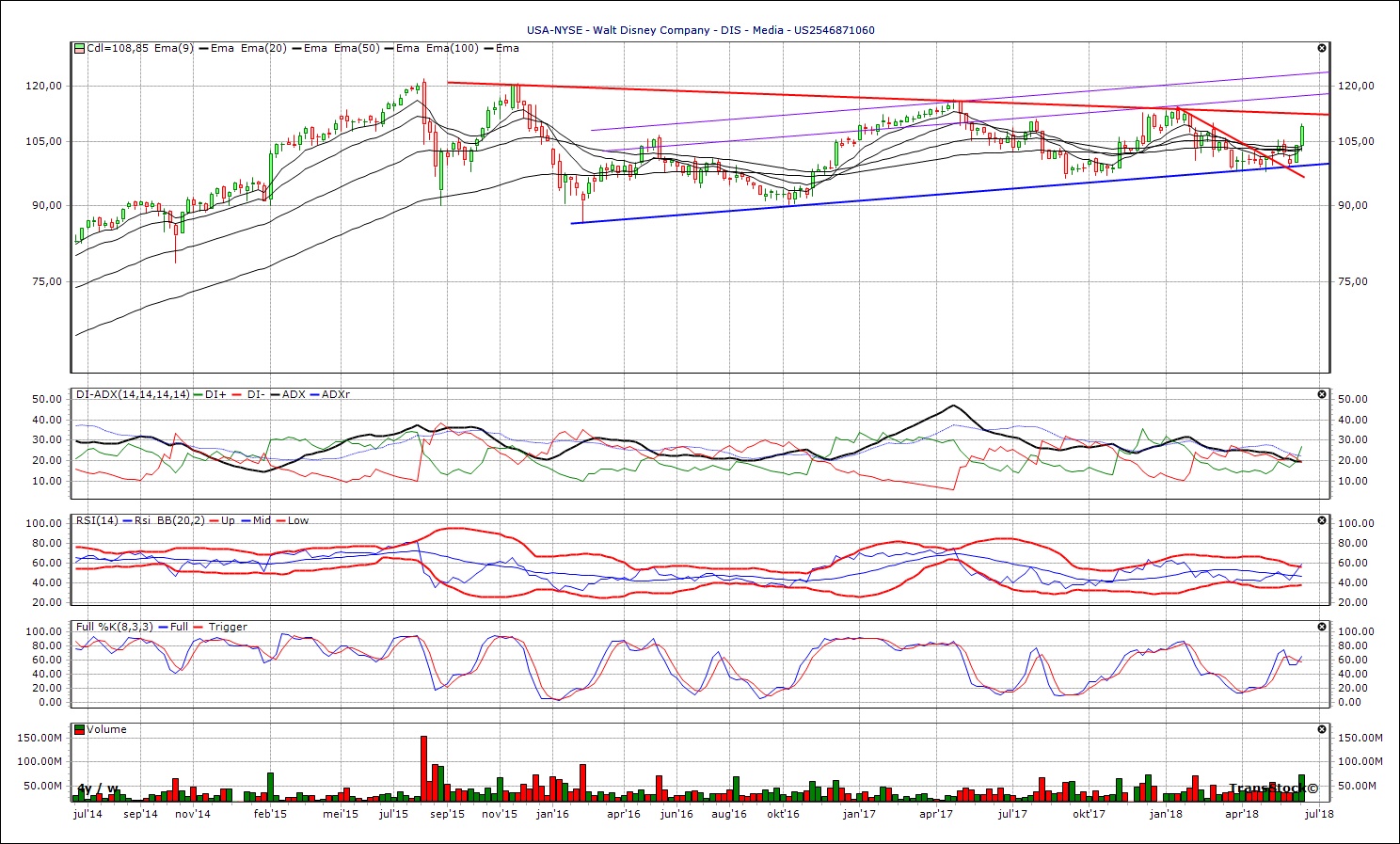Click the sep'14 date axis label
This screenshot has width=1400, height=844.
pyautogui.click(x=140, y=814)
